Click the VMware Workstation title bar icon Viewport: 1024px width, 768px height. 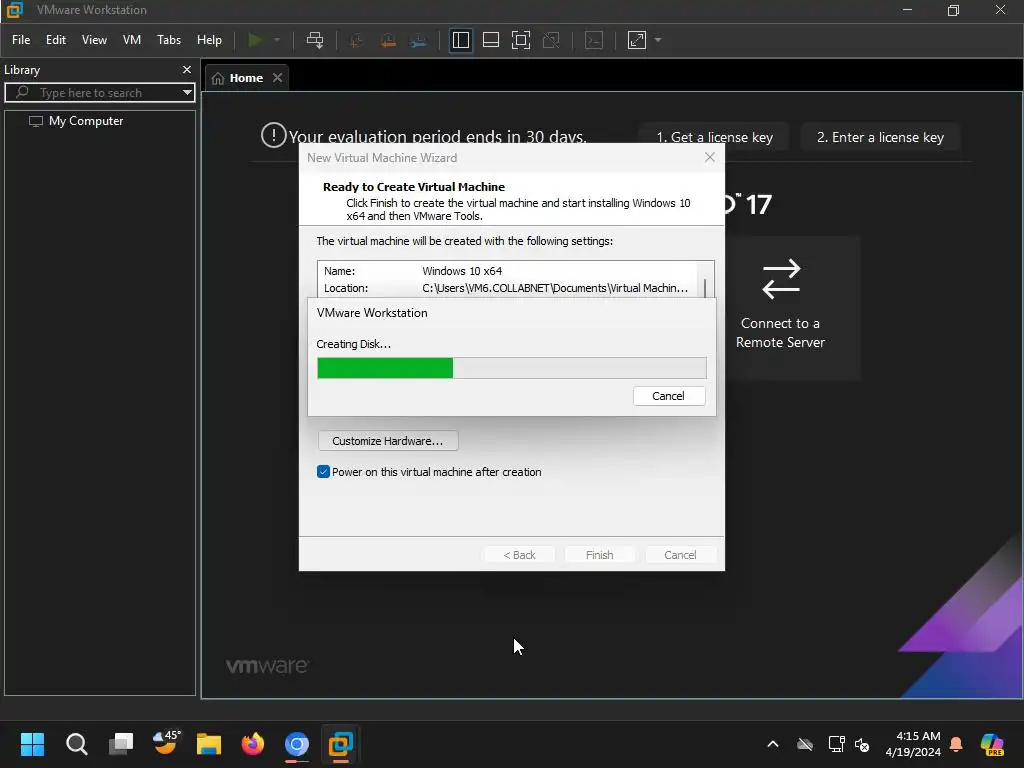pyautogui.click(x=14, y=10)
